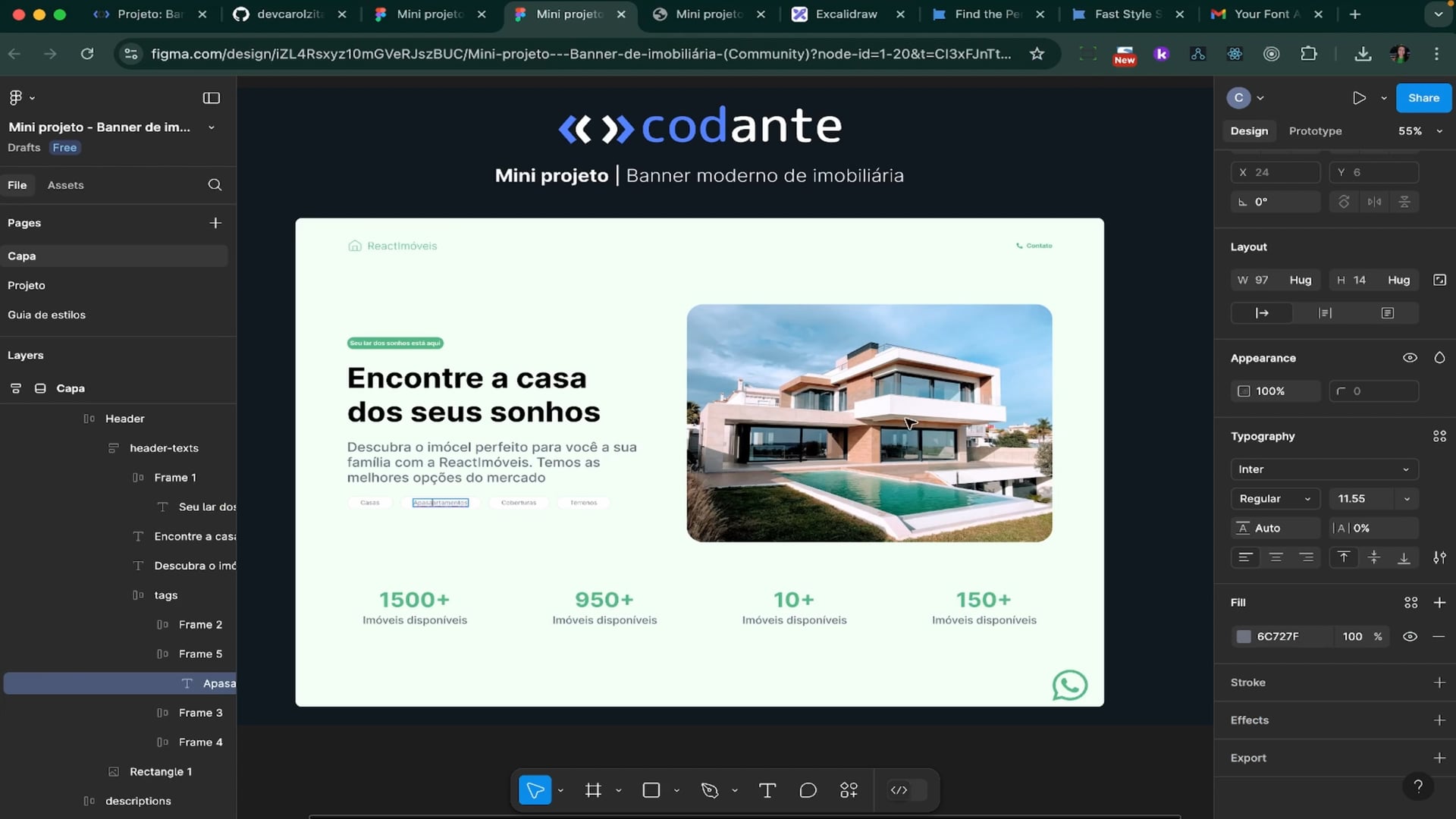Select the Frame tool in bottom toolbar
This screenshot has width=1456, height=819.
point(593,790)
